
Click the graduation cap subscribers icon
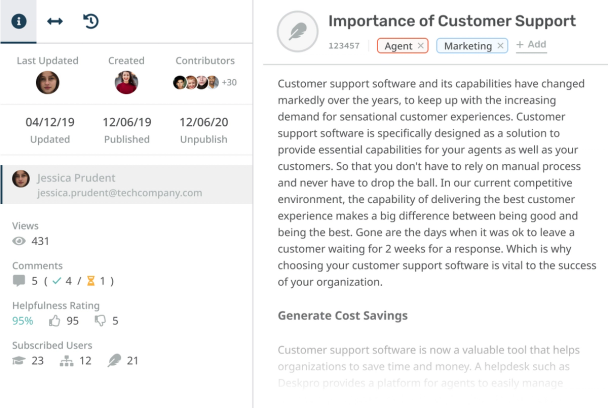click(x=19, y=361)
